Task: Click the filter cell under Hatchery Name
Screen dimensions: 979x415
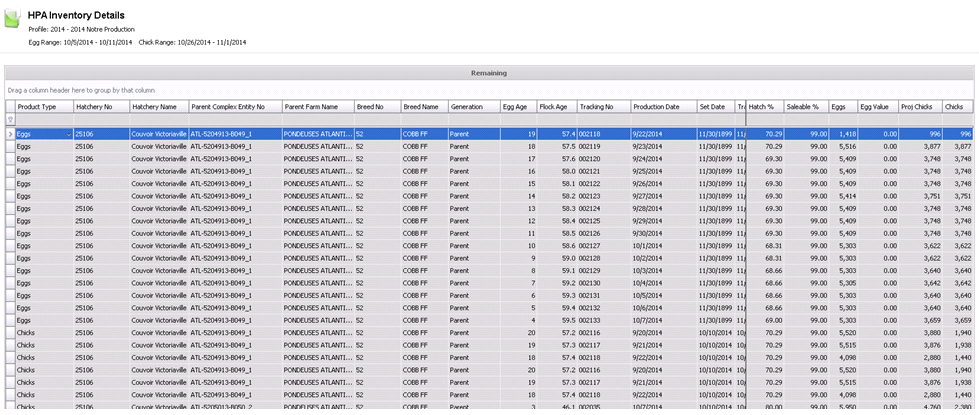Action: click(159, 119)
